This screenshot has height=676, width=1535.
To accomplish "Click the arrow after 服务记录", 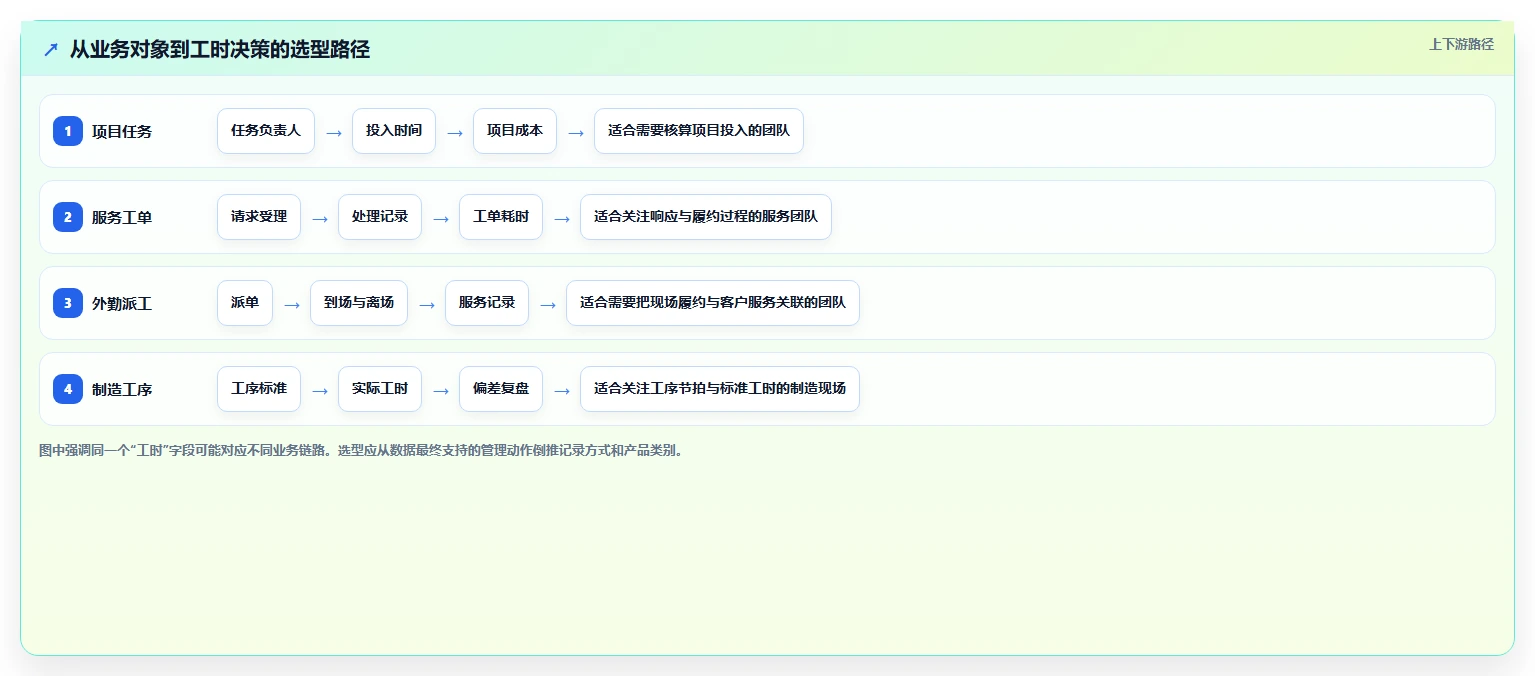I will point(548,304).
